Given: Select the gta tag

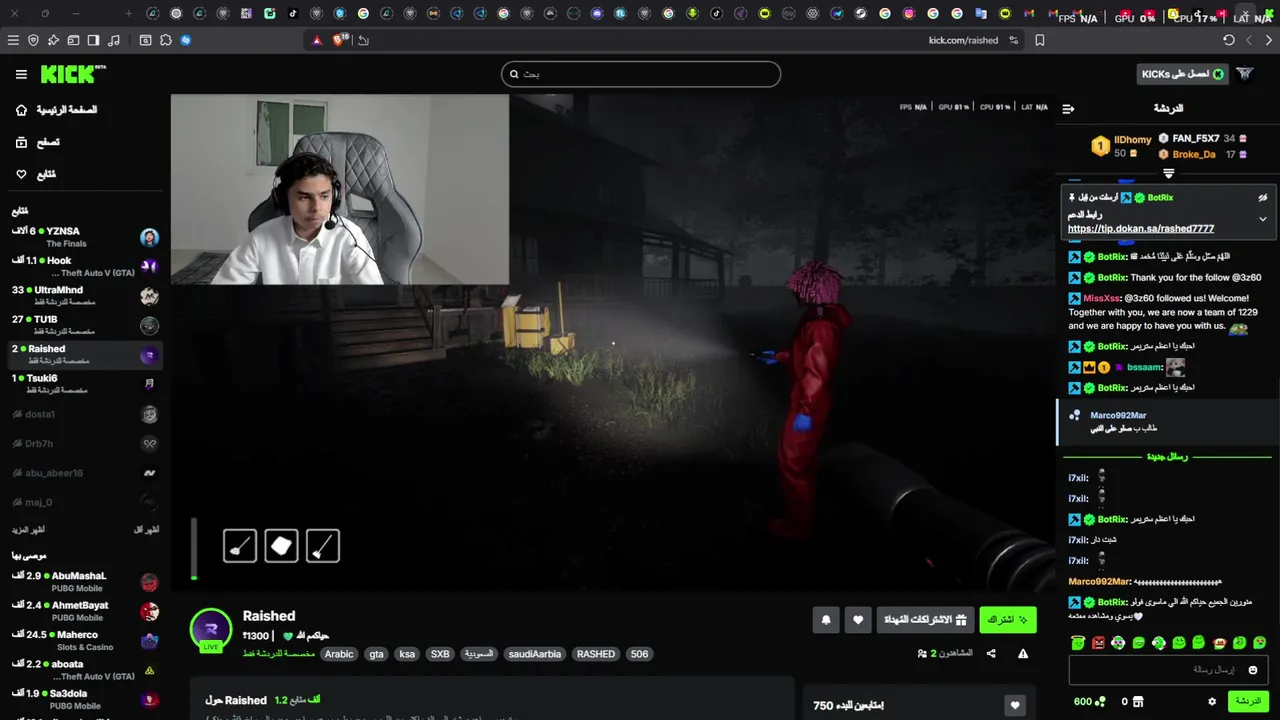Looking at the screenshot, I should tap(376, 654).
